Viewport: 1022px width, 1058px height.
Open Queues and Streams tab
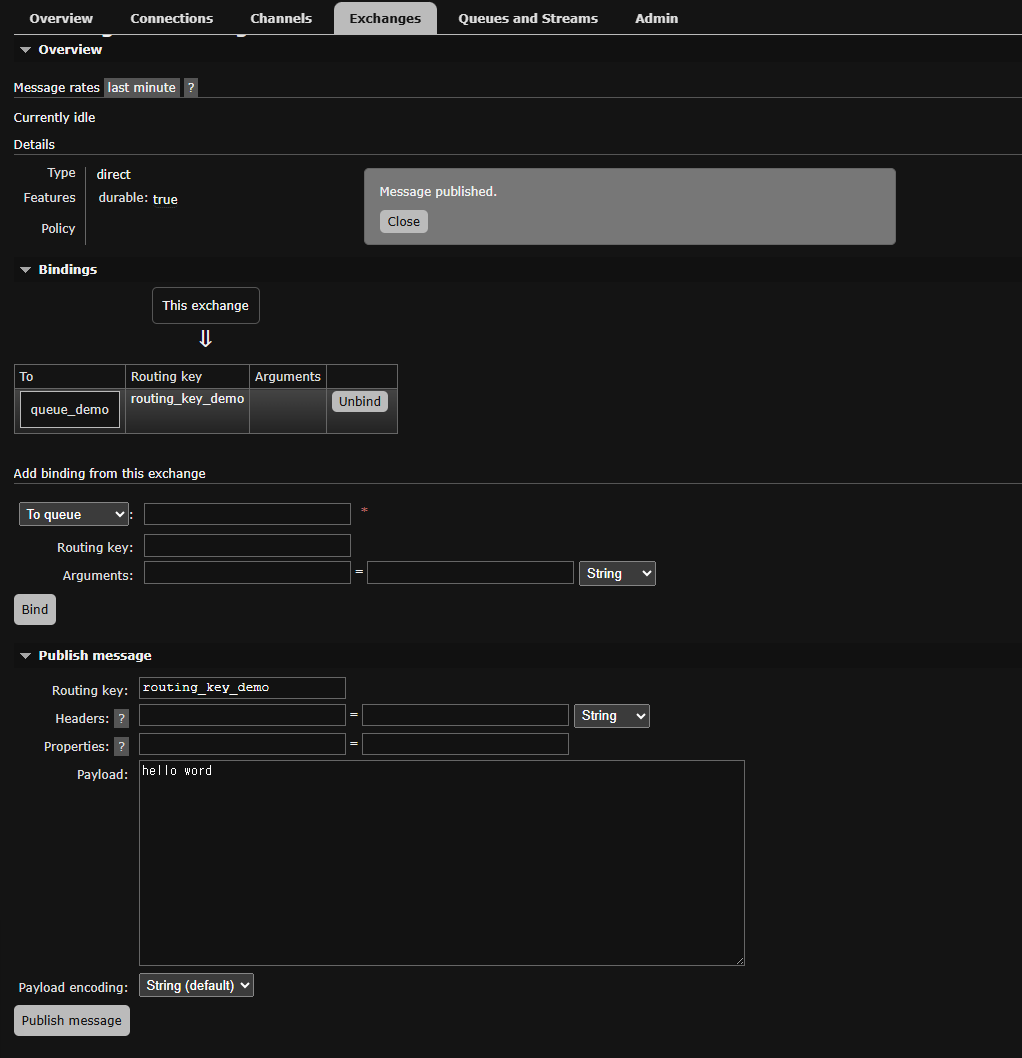click(x=528, y=18)
